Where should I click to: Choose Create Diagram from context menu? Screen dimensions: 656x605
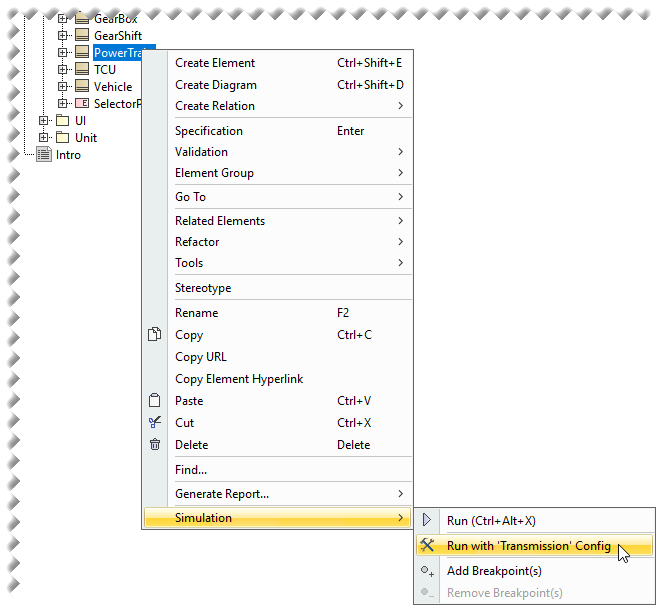point(277,85)
